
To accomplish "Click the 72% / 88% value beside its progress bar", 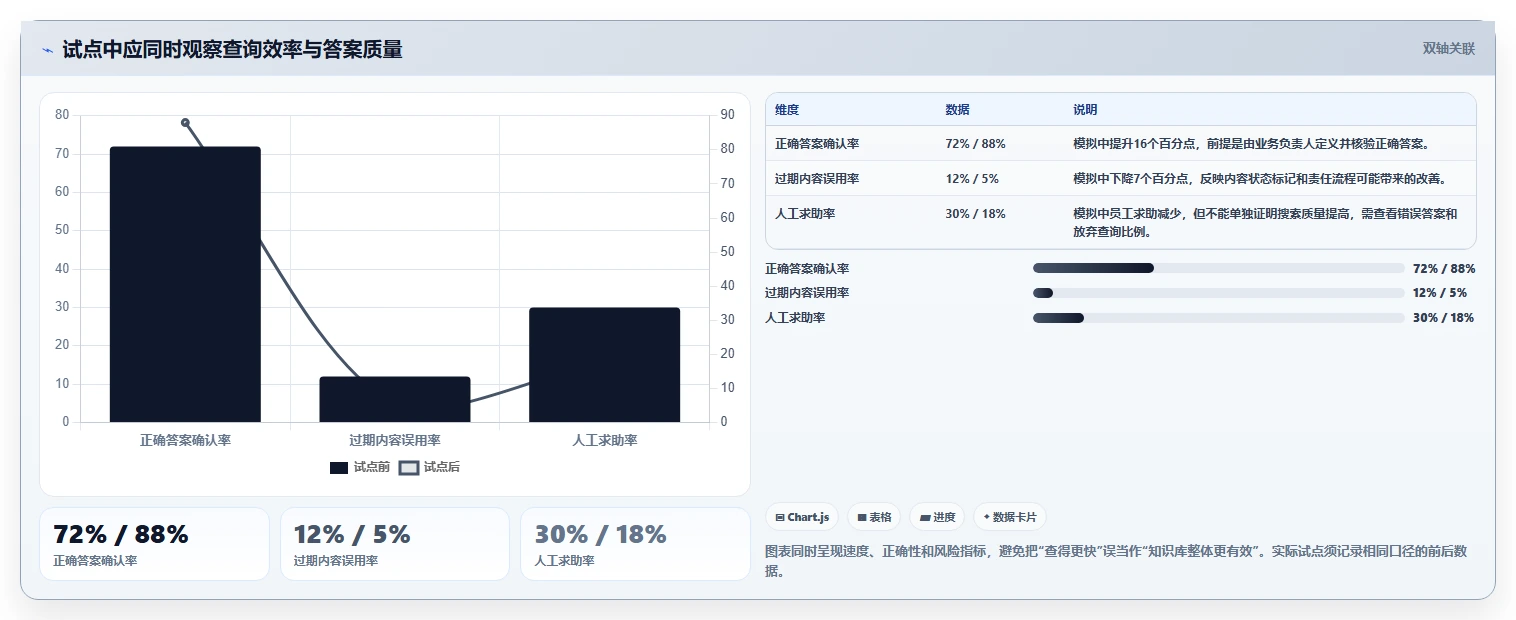I will point(1444,269).
